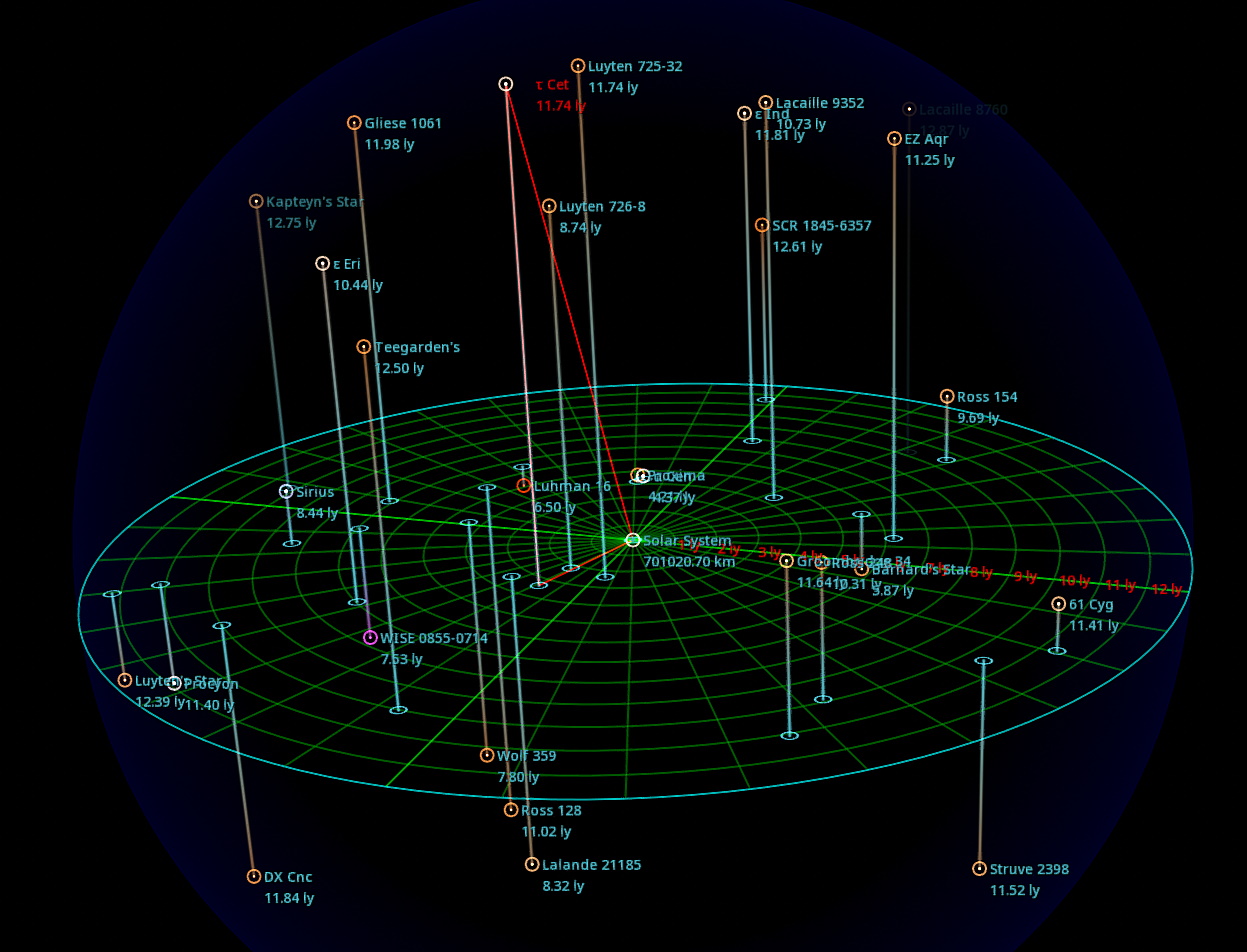The height and width of the screenshot is (952, 1247).
Task: Select the "8.74 ly" distance text
Action: [580, 227]
